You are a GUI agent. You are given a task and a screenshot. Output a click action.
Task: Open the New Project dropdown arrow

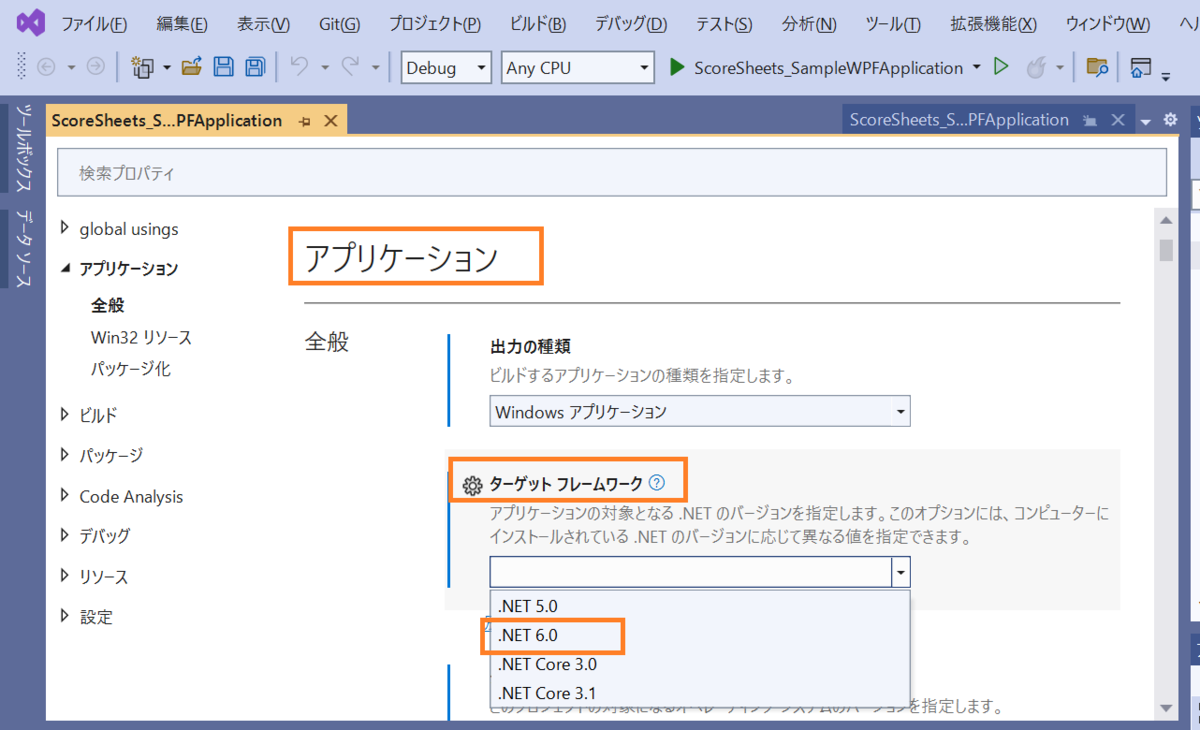[167, 67]
